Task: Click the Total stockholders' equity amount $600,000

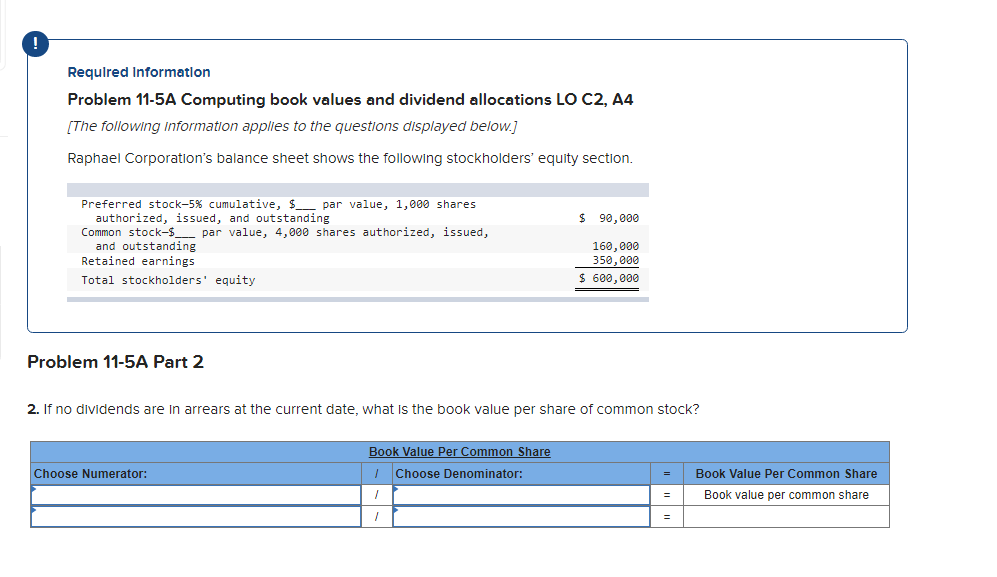Action: 608,278
